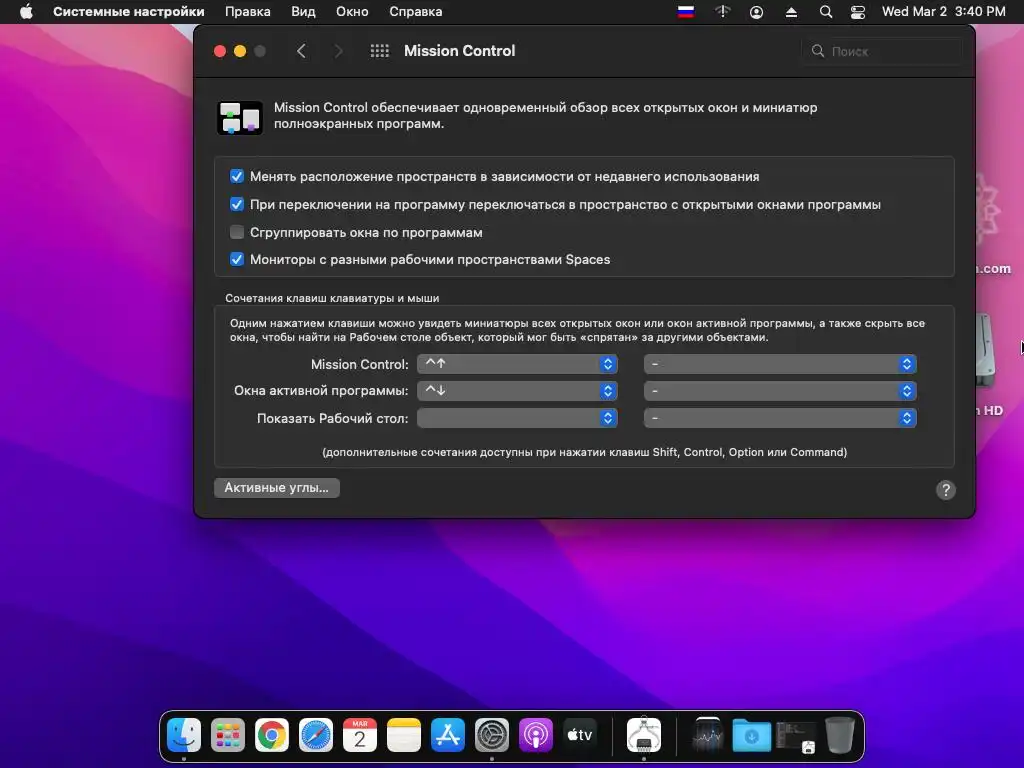Click the Mission Control pane icon

point(240,118)
